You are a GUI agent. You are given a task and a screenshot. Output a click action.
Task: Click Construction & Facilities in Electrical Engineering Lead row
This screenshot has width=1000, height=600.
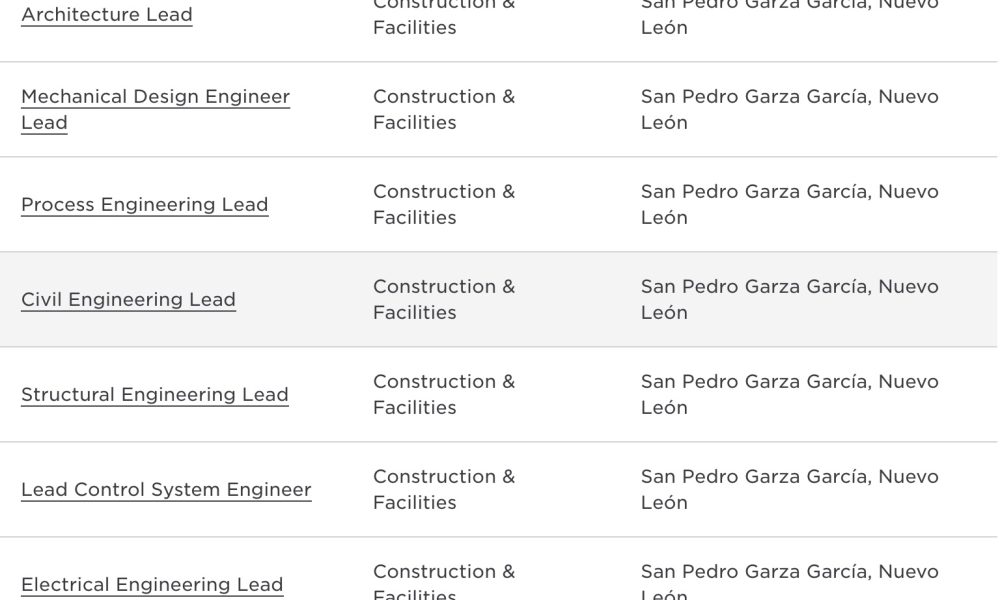pos(444,581)
